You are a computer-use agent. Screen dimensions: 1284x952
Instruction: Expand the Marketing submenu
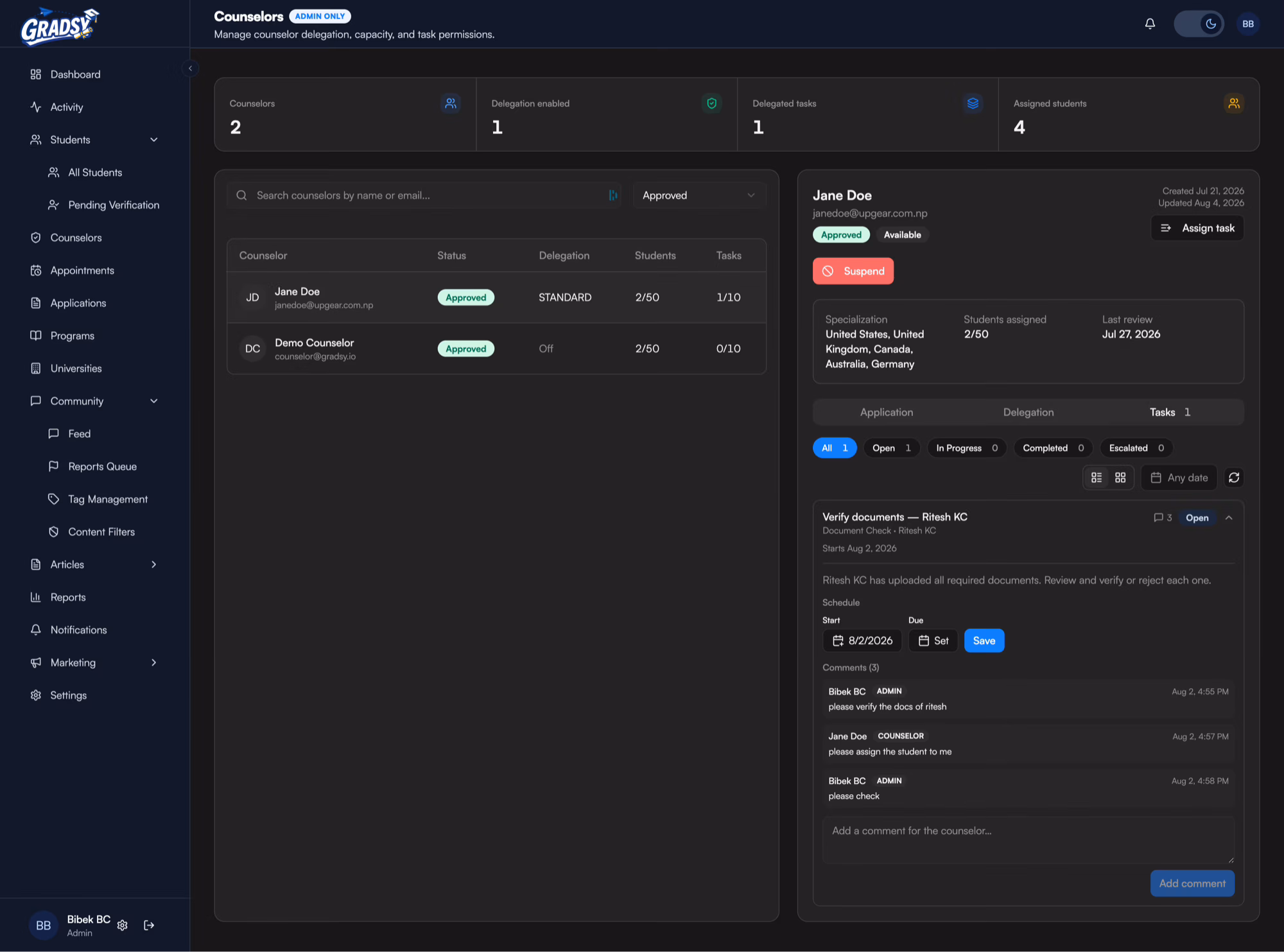pos(154,662)
